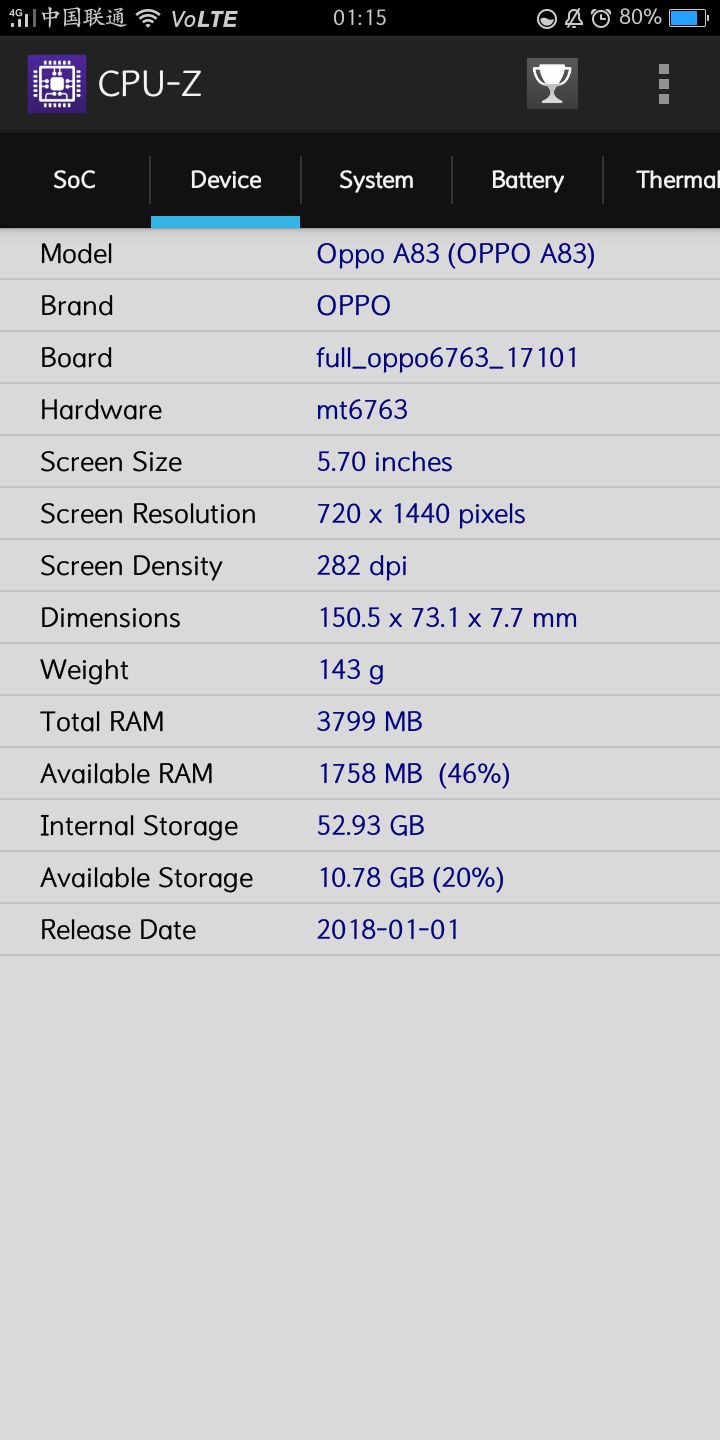Select the Available Storage row
The height and width of the screenshot is (1440, 720).
360,878
